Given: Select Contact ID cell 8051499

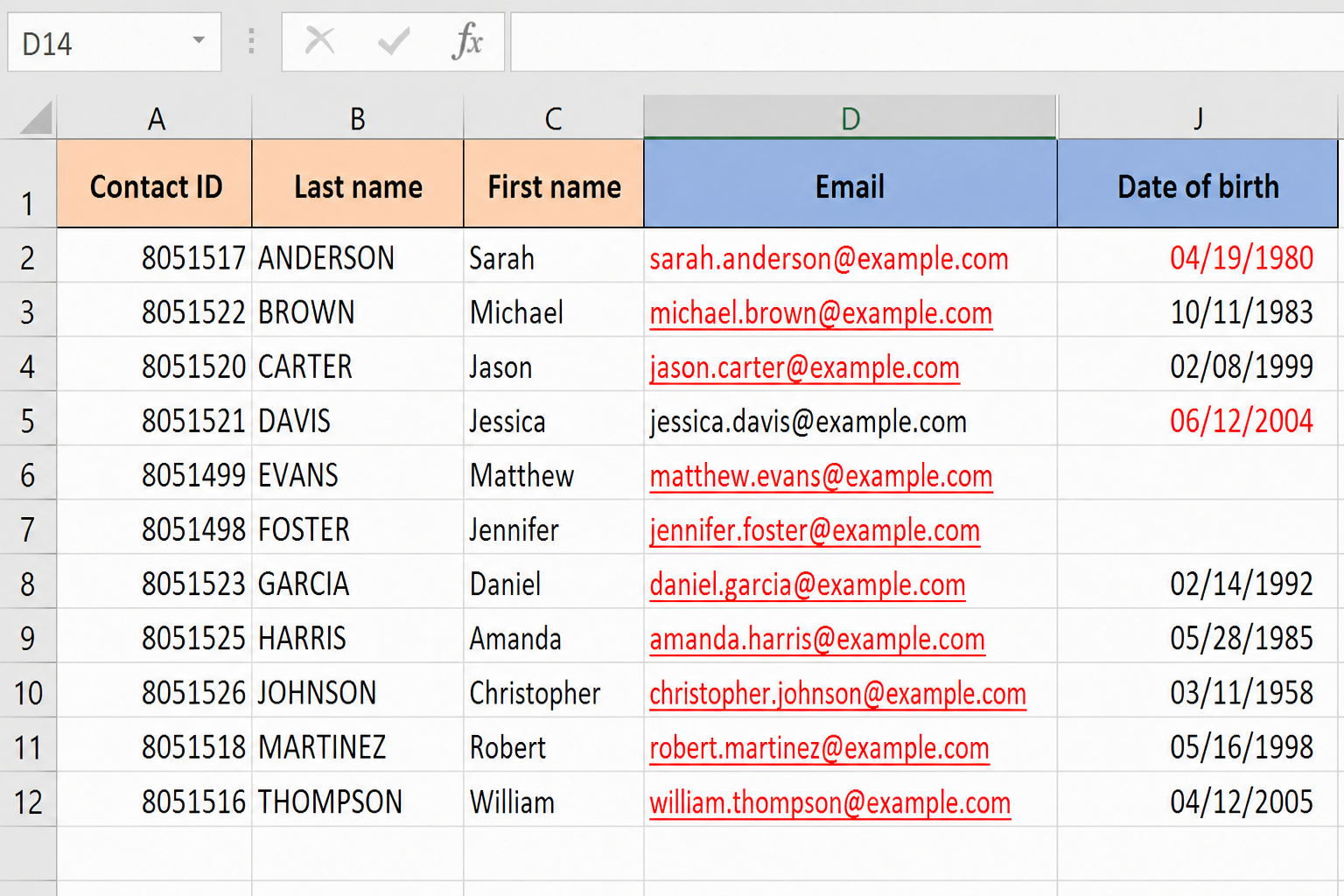Looking at the screenshot, I should (x=155, y=475).
